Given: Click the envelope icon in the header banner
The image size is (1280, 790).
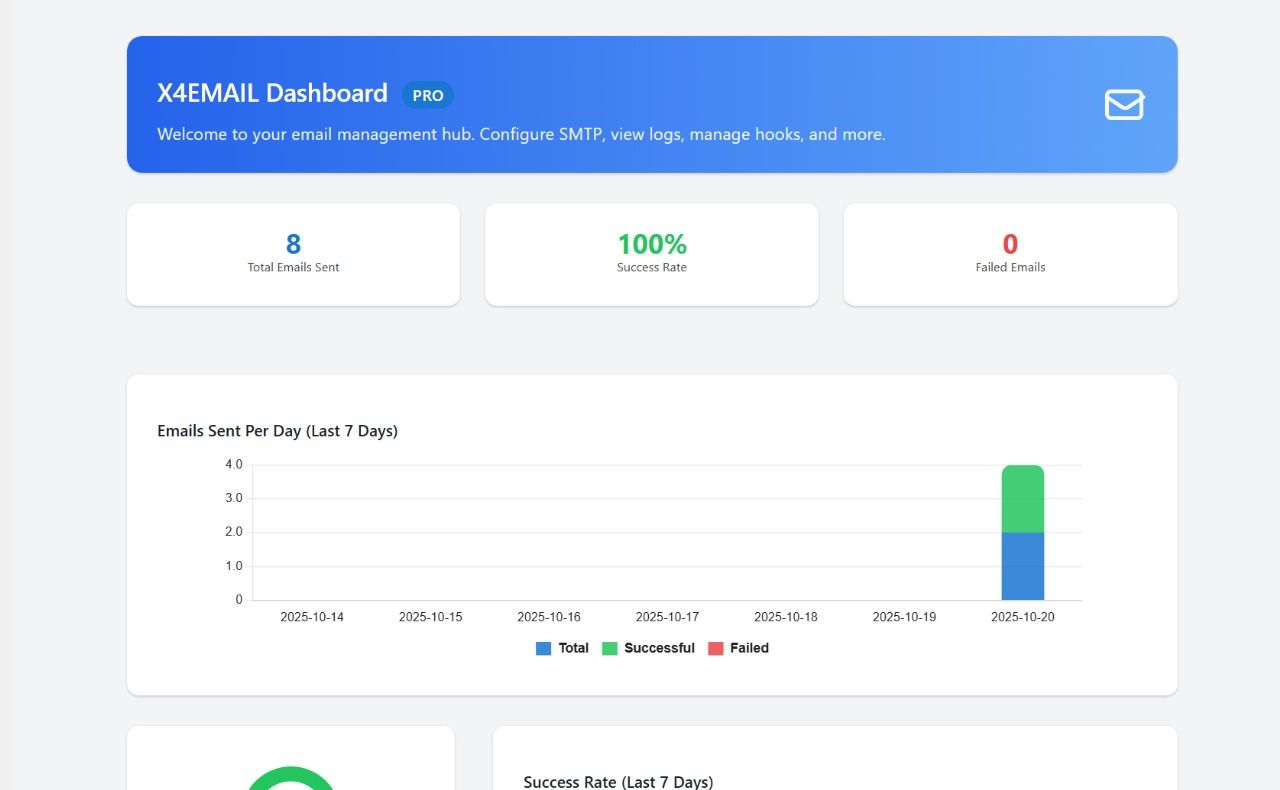Looking at the screenshot, I should 1124,105.
